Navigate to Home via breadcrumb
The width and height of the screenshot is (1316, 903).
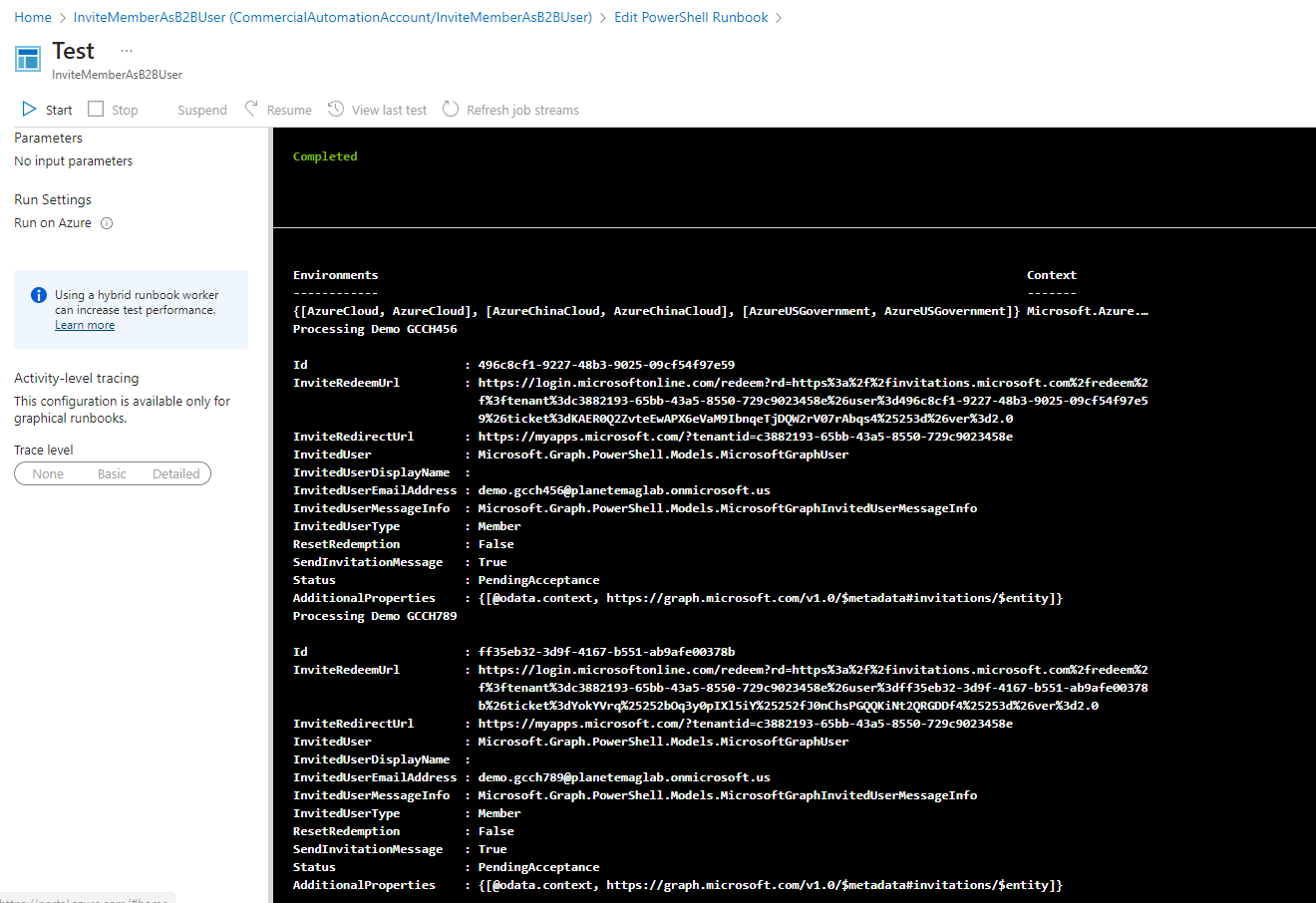tap(33, 17)
